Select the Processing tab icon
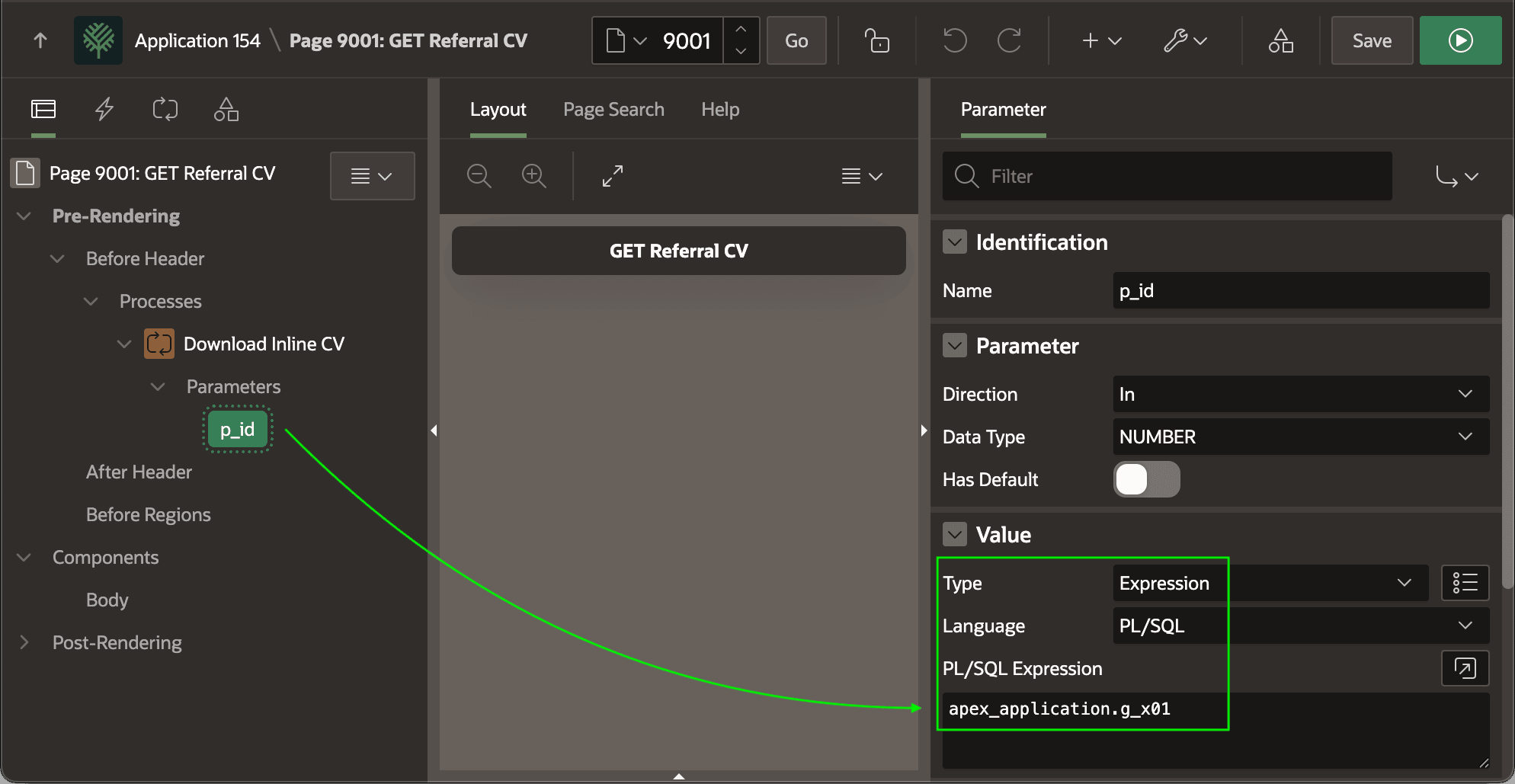1515x784 pixels. click(165, 110)
